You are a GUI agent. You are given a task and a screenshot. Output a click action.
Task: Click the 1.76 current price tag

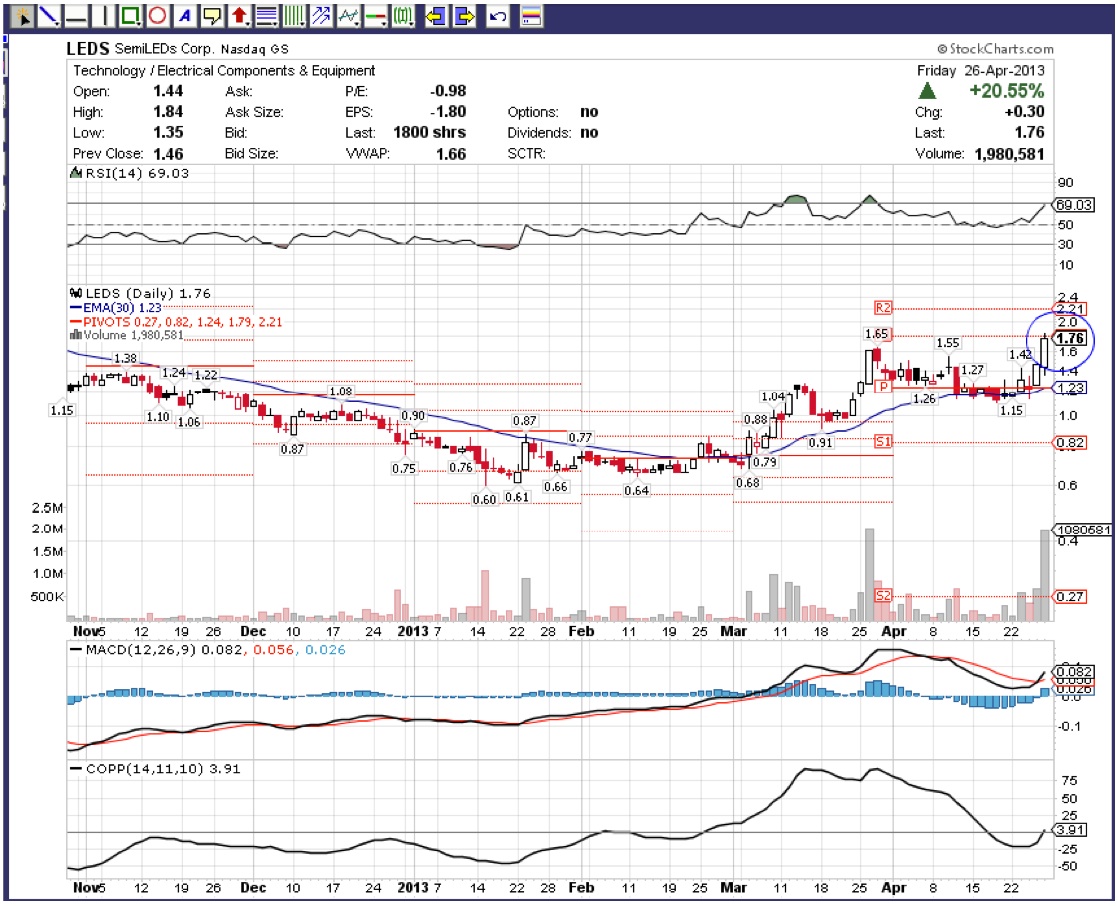pyautogui.click(x=1070, y=338)
